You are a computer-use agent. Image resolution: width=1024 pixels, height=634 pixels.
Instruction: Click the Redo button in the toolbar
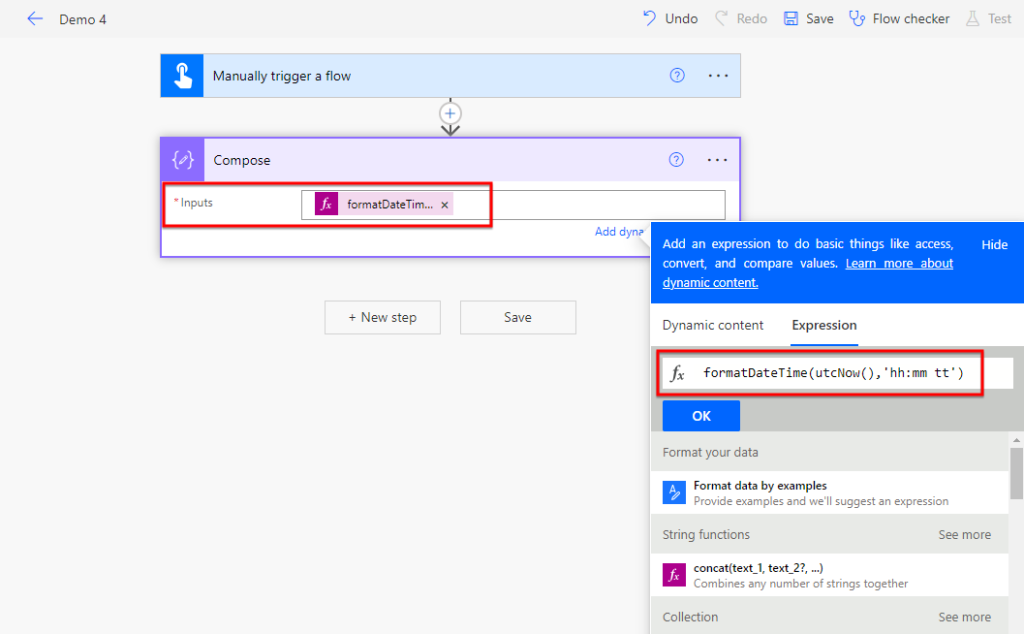tap(741, 19)
